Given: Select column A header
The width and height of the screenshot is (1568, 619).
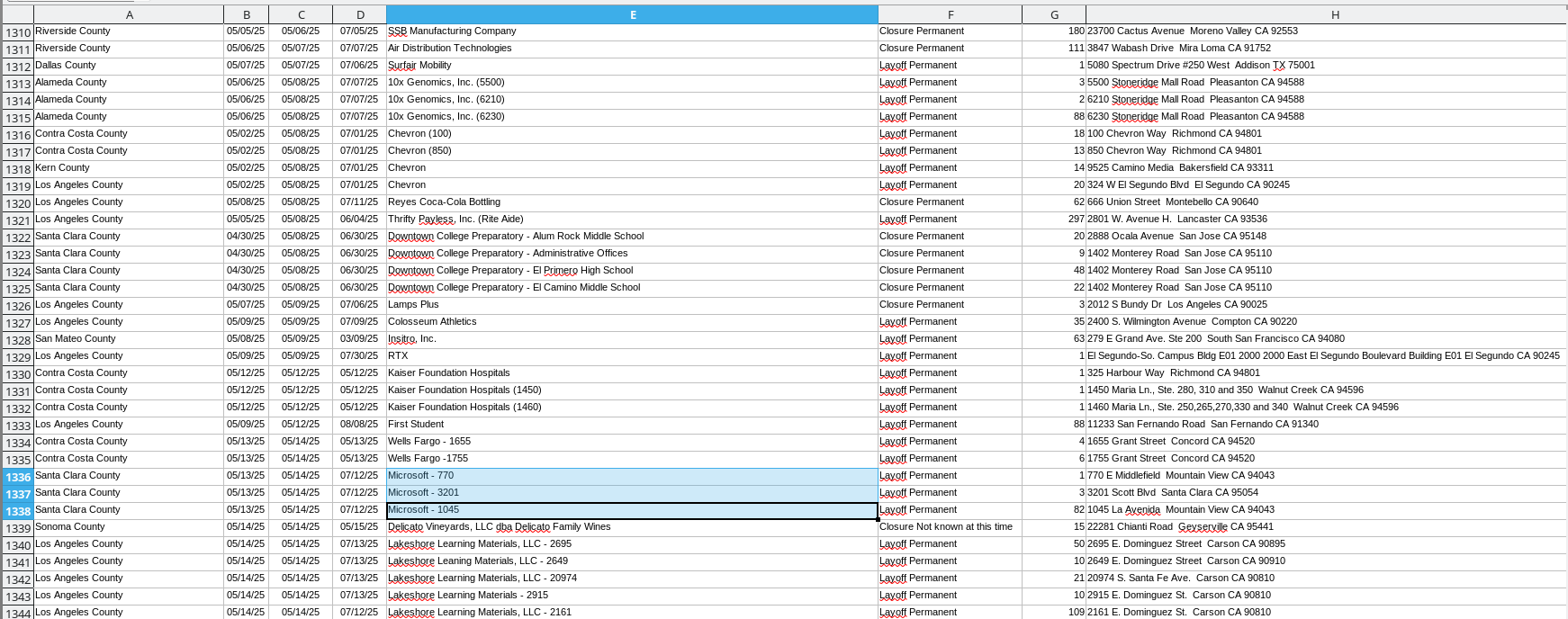Looking at the screenshot, I should [x=129, y=14].
